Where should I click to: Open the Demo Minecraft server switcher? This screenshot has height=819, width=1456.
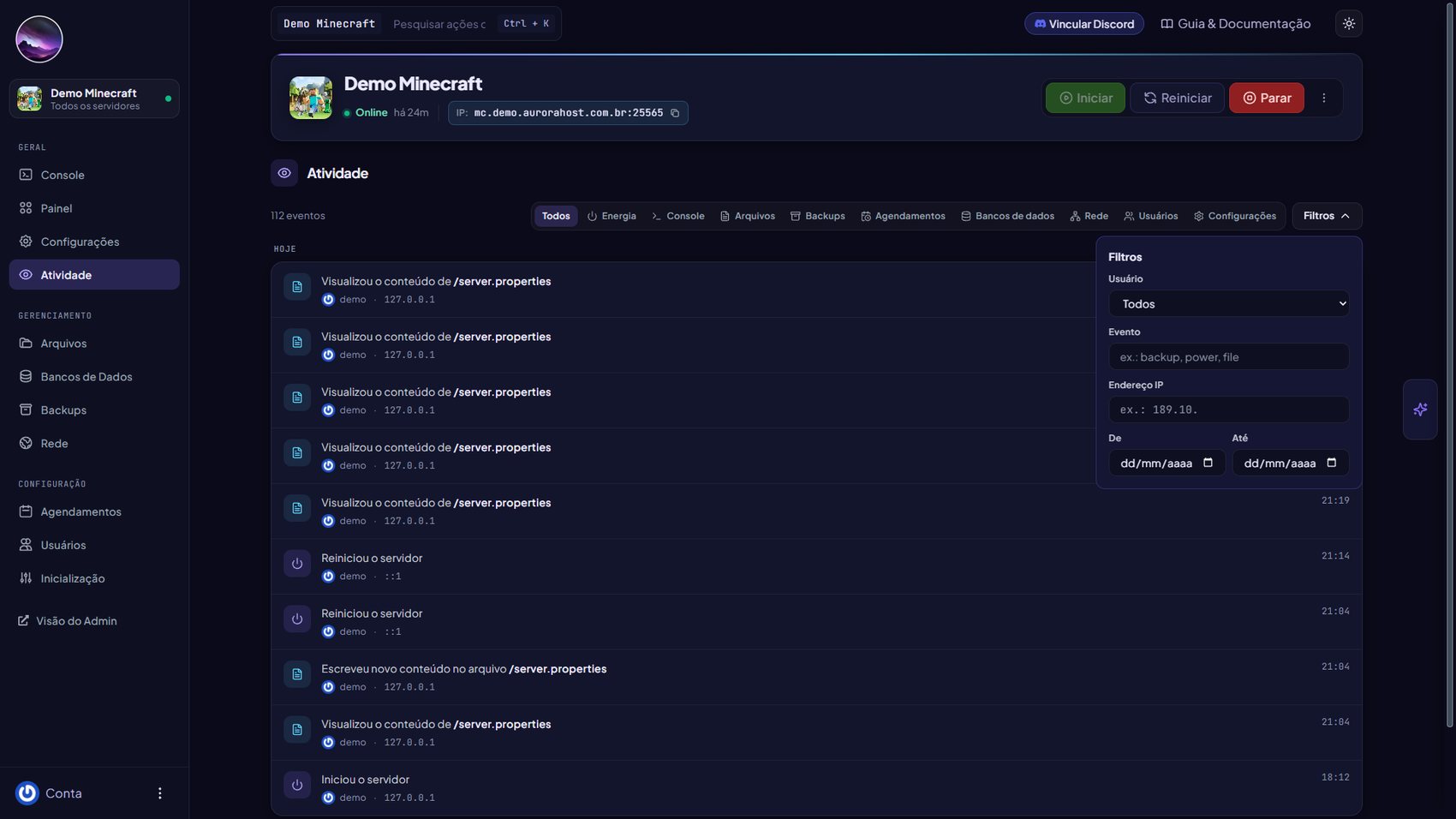(x=94, y=99)
